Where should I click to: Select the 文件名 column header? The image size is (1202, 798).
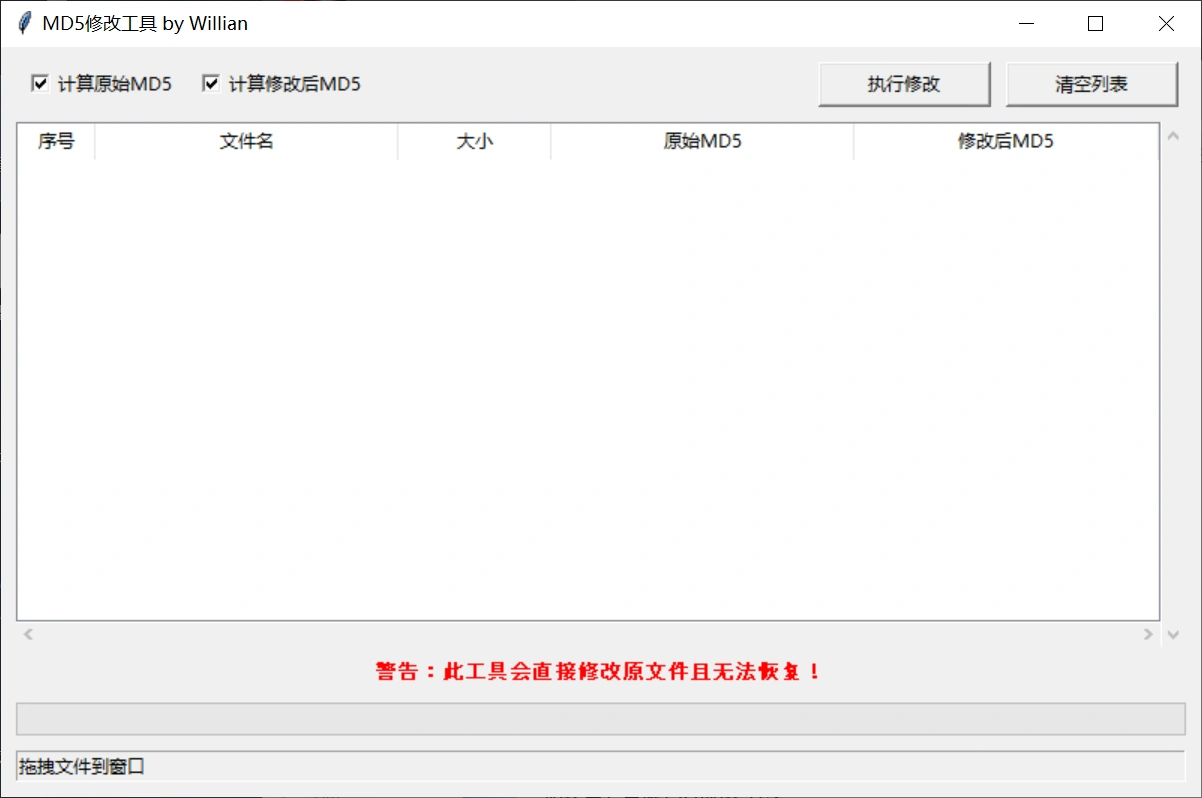[245, 141]
